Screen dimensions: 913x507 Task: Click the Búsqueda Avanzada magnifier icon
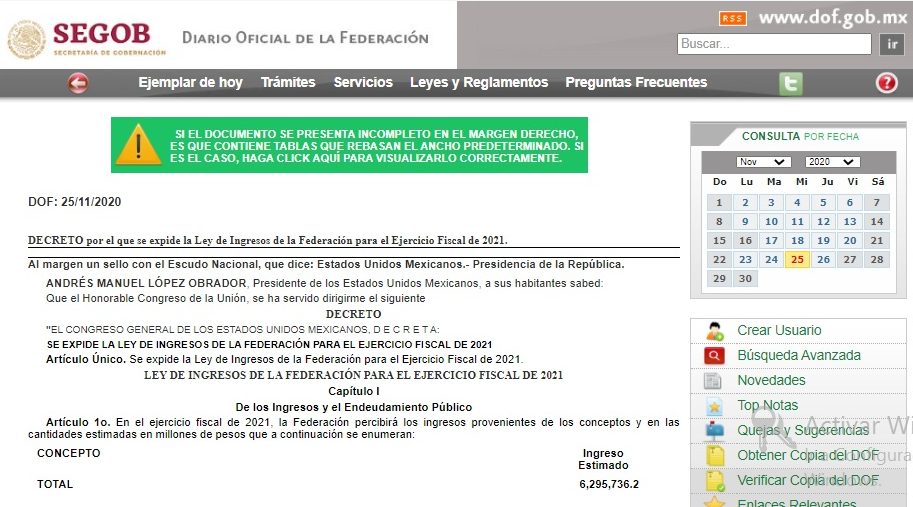click(x=714, y=356)
